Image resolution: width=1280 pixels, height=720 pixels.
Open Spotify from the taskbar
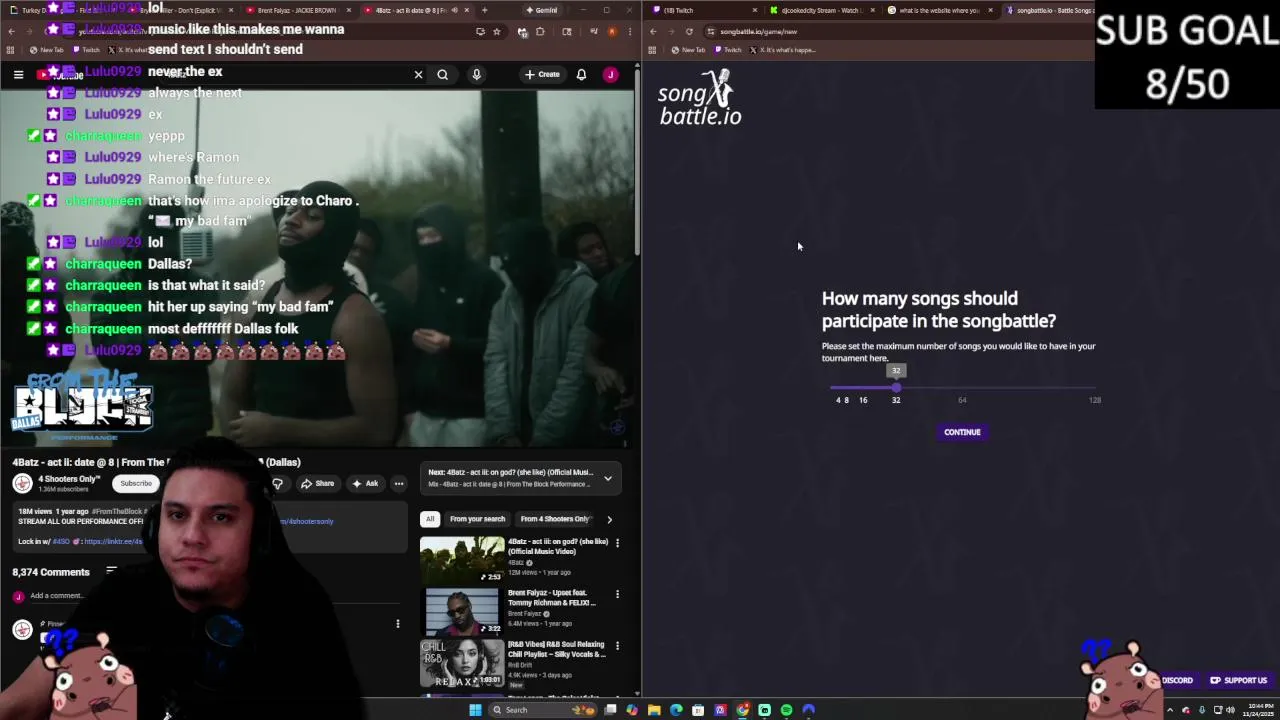click(x=786, y=710)
